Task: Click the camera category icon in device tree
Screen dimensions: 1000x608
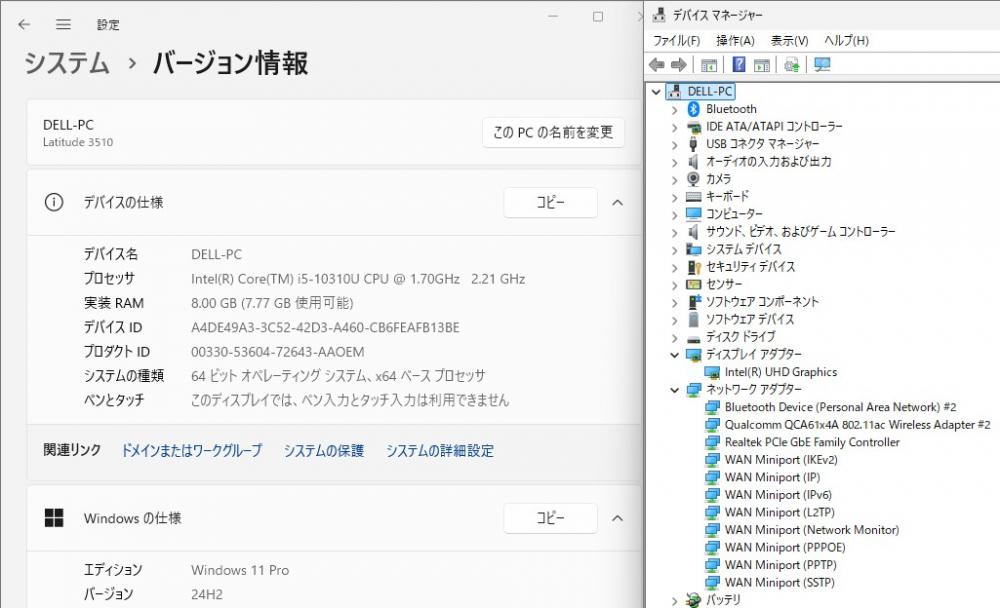Action: tap(693, 179)
